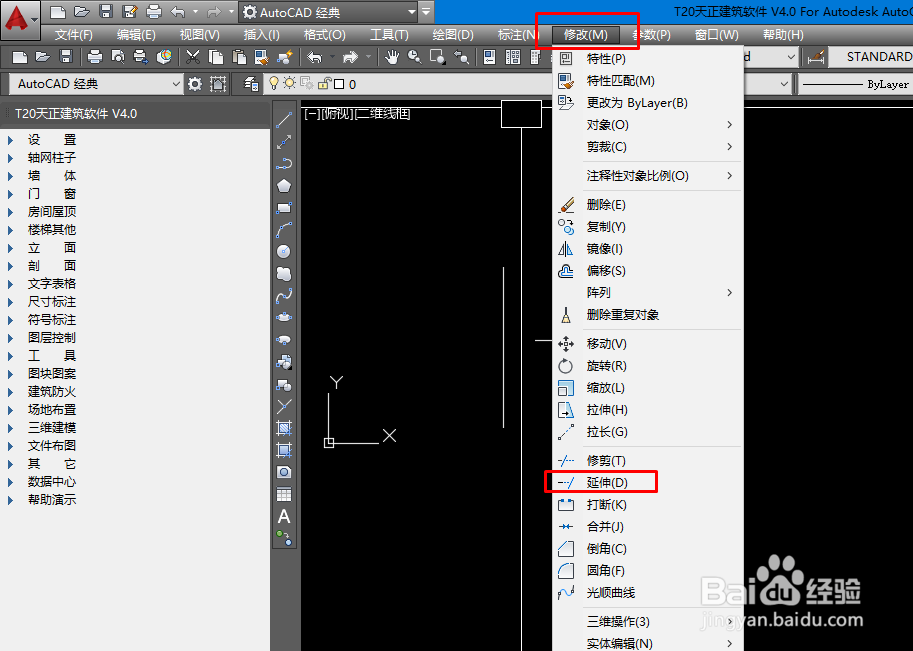
Task: Select 文字表格 in the side panel
Action: coord(52,284)
